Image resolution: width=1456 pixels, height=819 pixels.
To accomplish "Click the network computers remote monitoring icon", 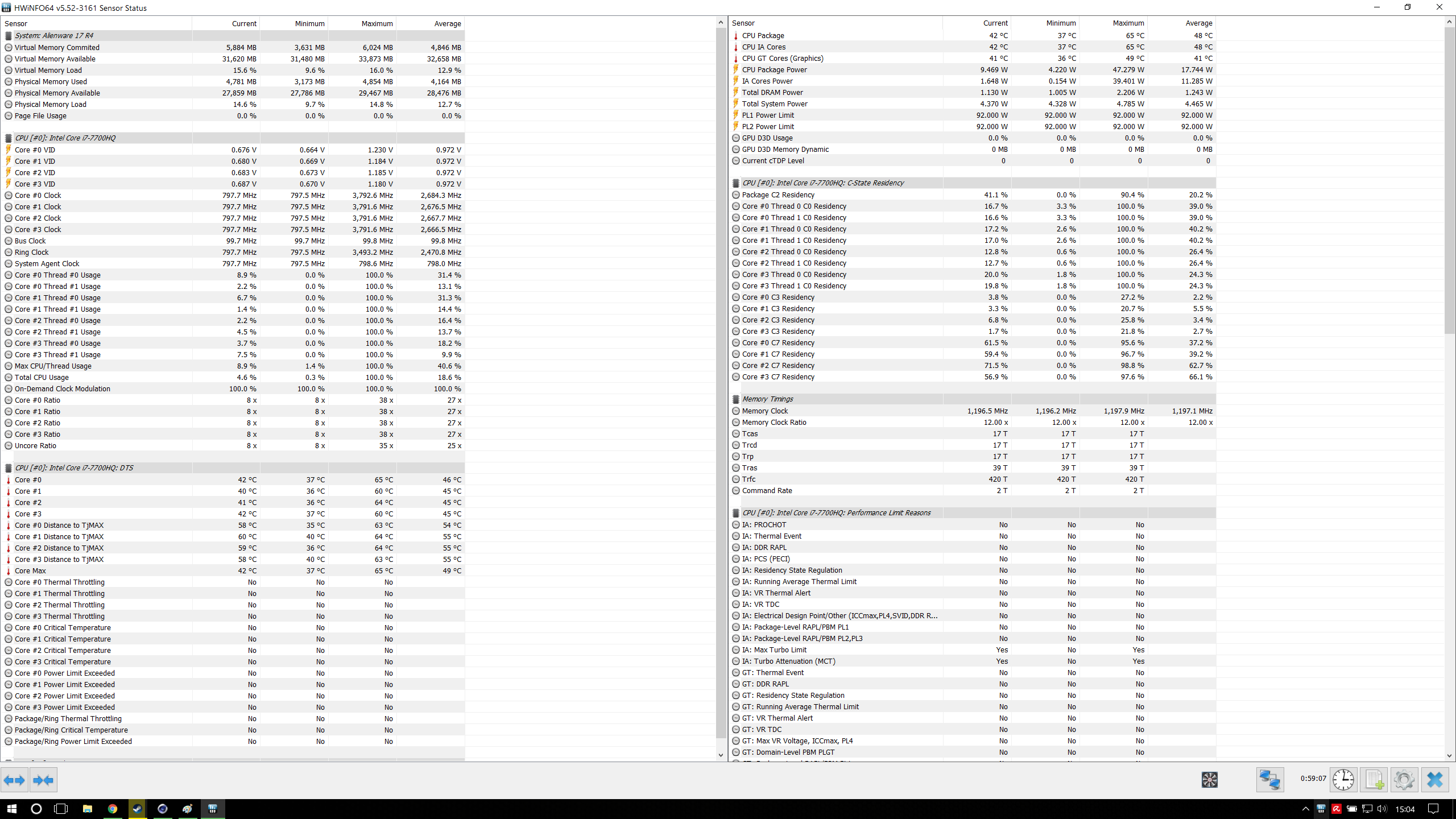I will point(1269,780).
